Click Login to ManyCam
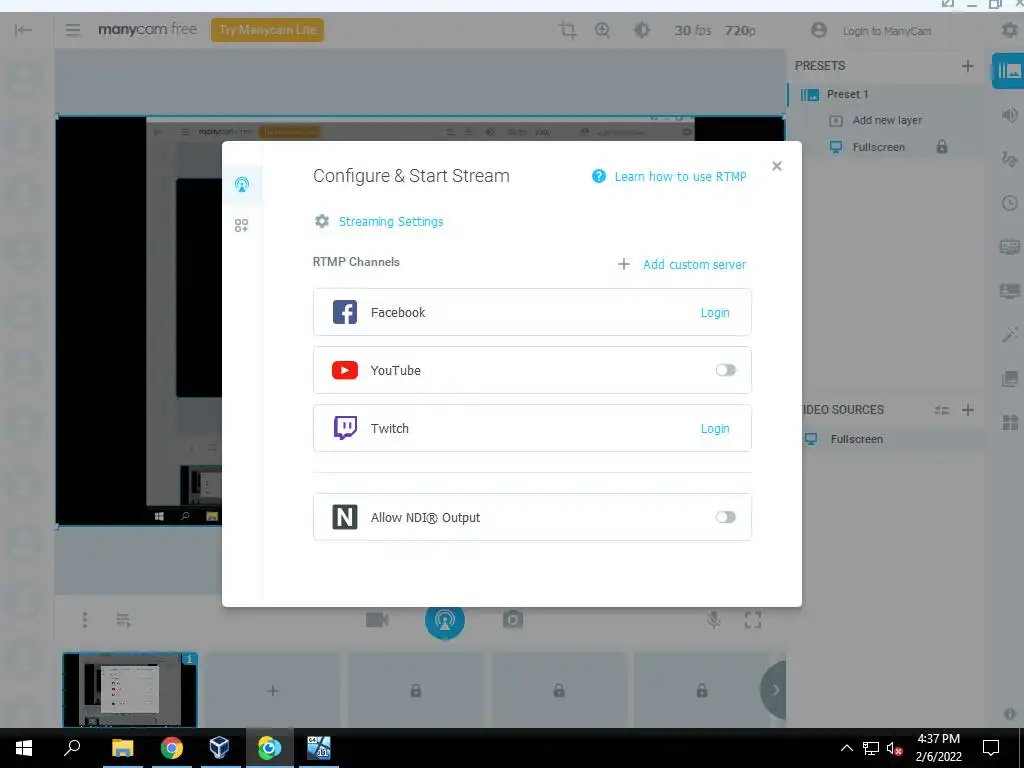 (886, 31)
